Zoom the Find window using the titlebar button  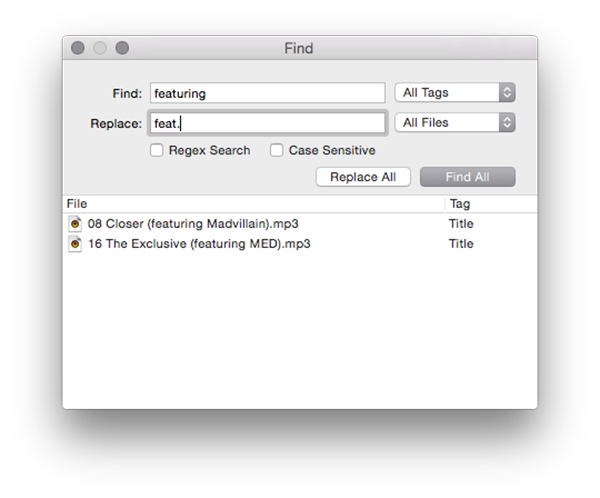(122, 48)
